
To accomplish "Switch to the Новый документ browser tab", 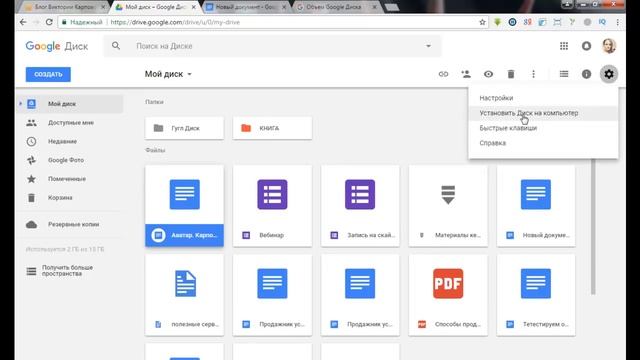I will point(247,7).
